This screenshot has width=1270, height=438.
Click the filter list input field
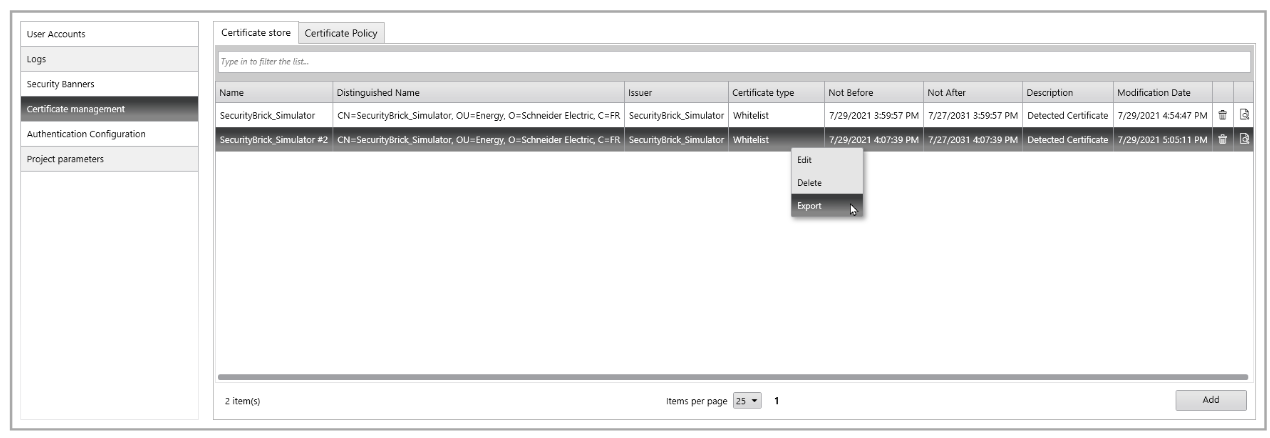734,62
